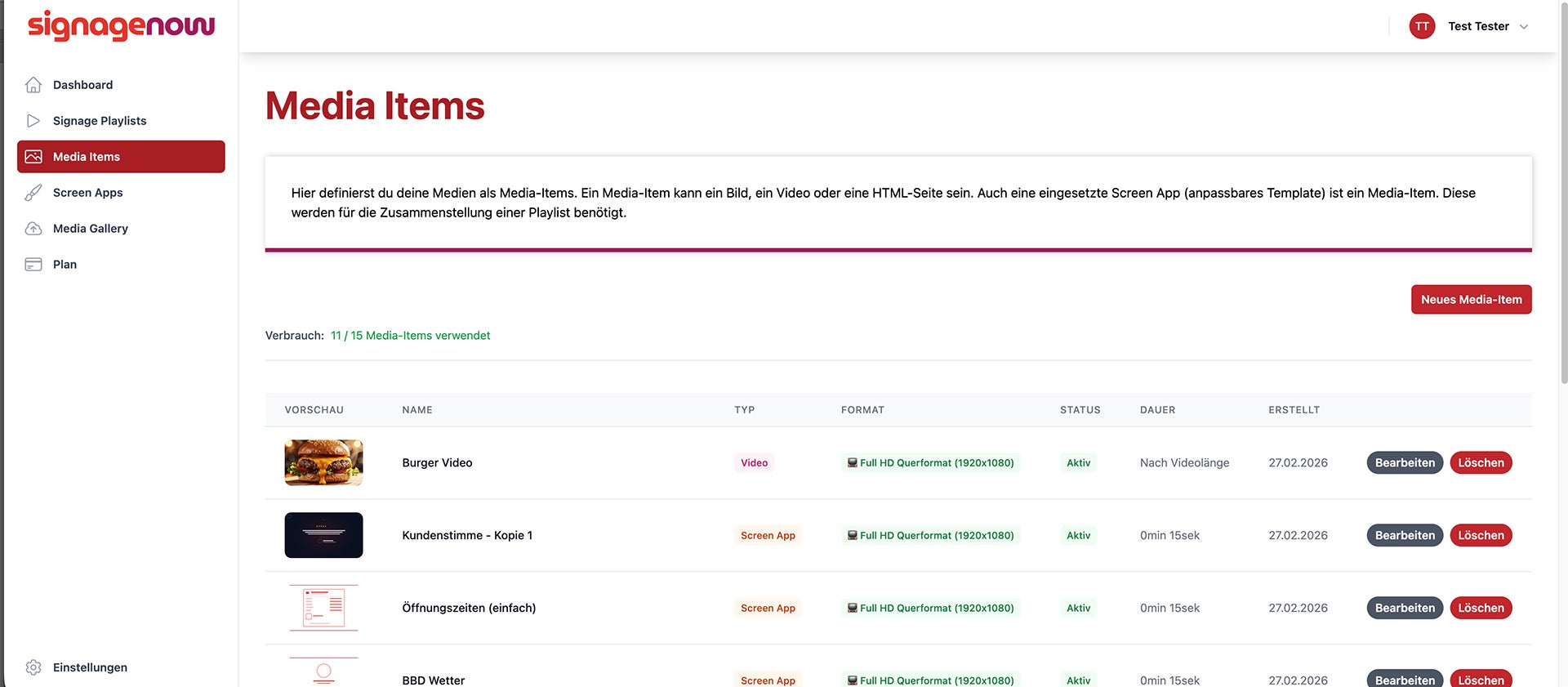Click the TT user avatar
This screenshot has width=1568, height=687.
coord(1422,26)
